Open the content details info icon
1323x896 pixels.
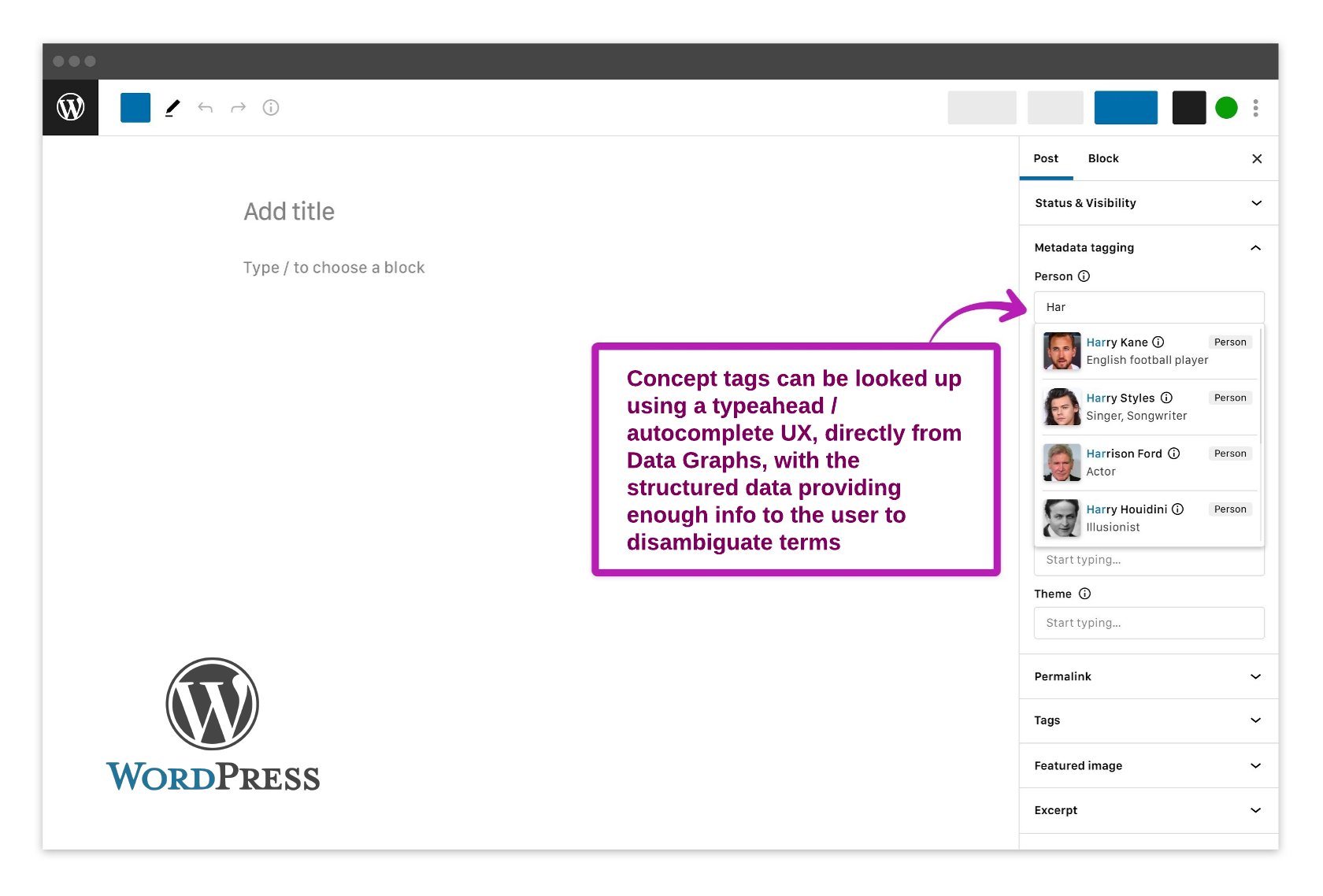pos(271,108)
